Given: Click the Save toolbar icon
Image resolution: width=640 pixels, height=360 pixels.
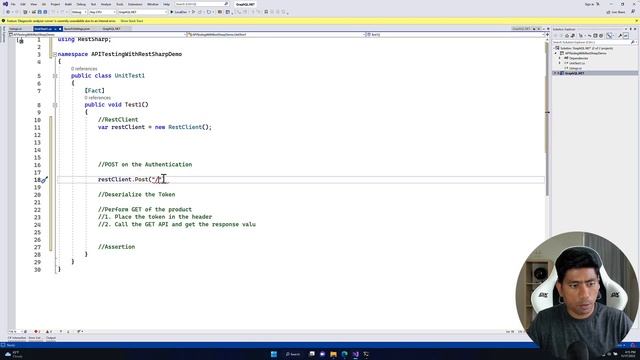Looking at the screenshot, I should tap(40, 12).
